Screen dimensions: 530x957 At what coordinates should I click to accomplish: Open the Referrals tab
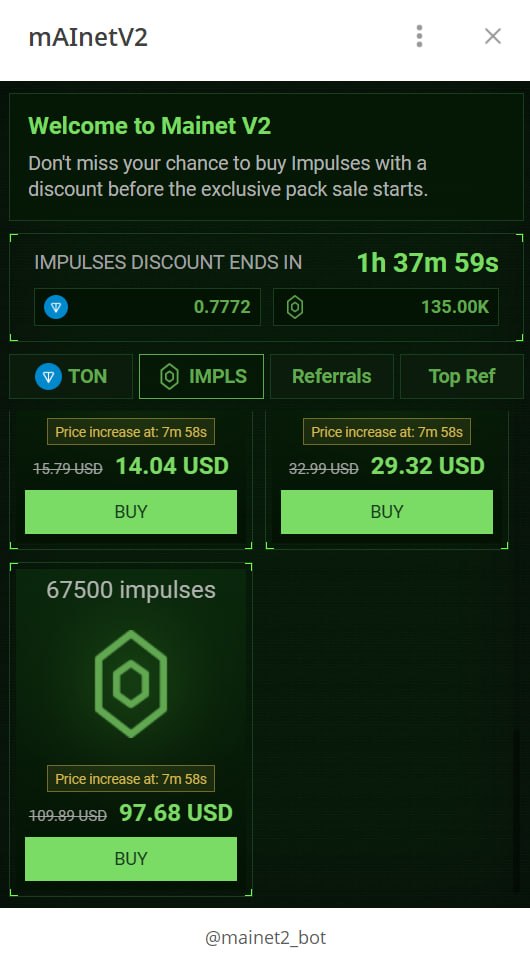[x=332, y=377]
